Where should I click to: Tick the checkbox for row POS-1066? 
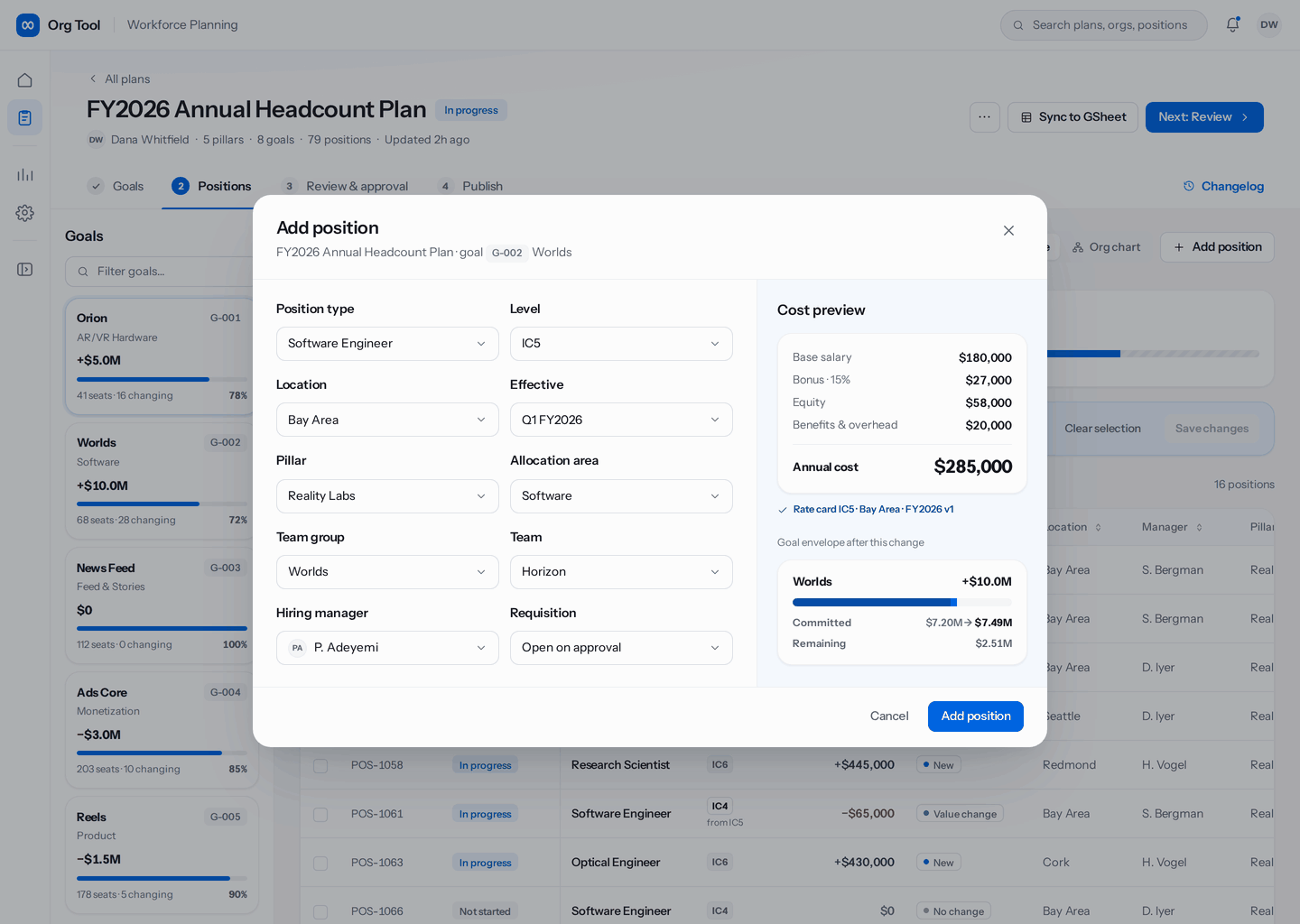coord(320,911)
